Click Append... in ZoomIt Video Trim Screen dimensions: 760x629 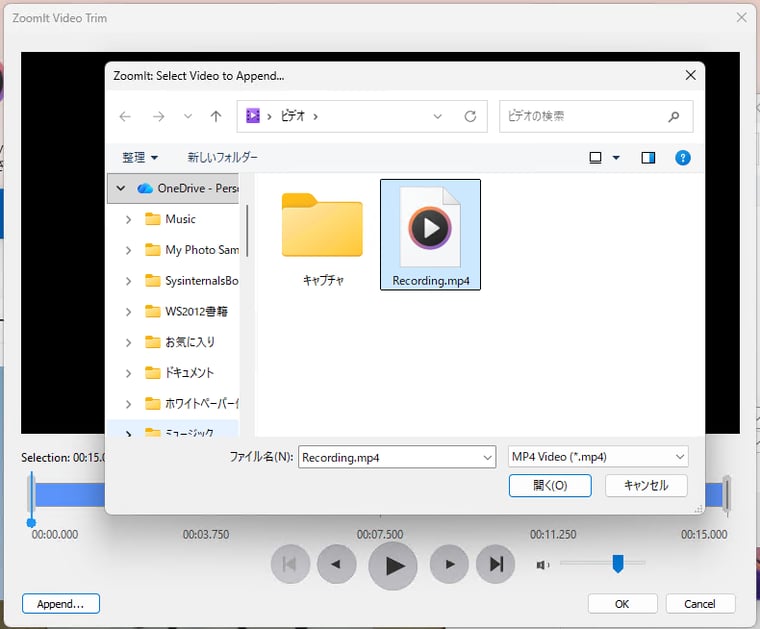tap(61, 604)
